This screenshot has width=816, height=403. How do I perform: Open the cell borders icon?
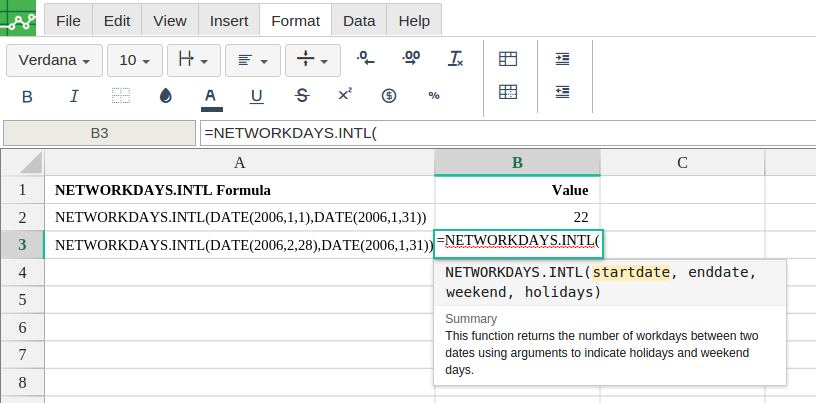[x=120, y=96]
